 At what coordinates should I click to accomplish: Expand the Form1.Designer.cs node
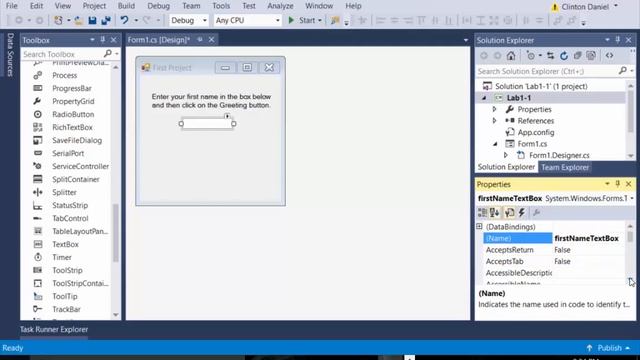click(505, 155)
